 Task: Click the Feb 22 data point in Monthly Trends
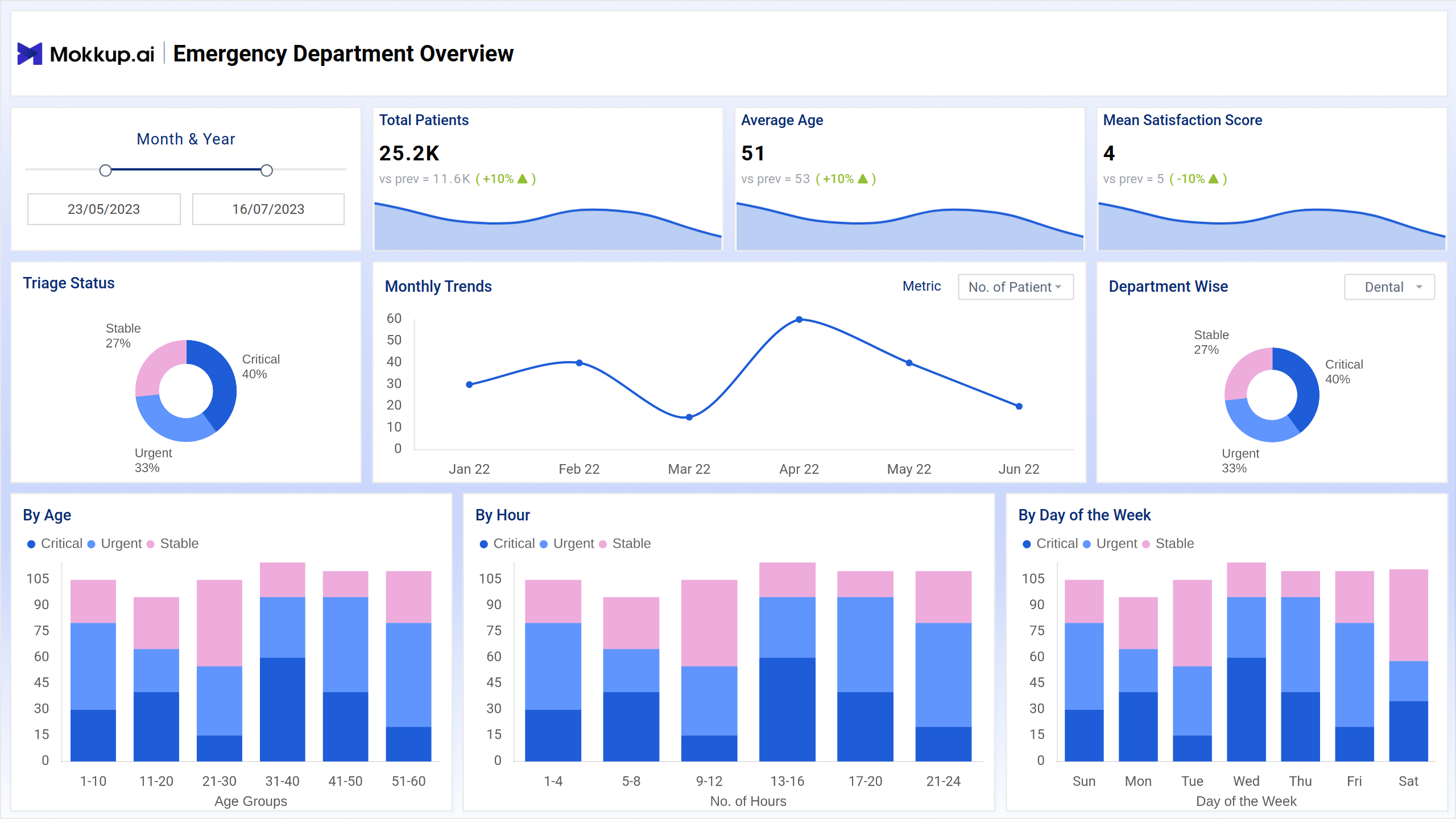pos(579,363)
